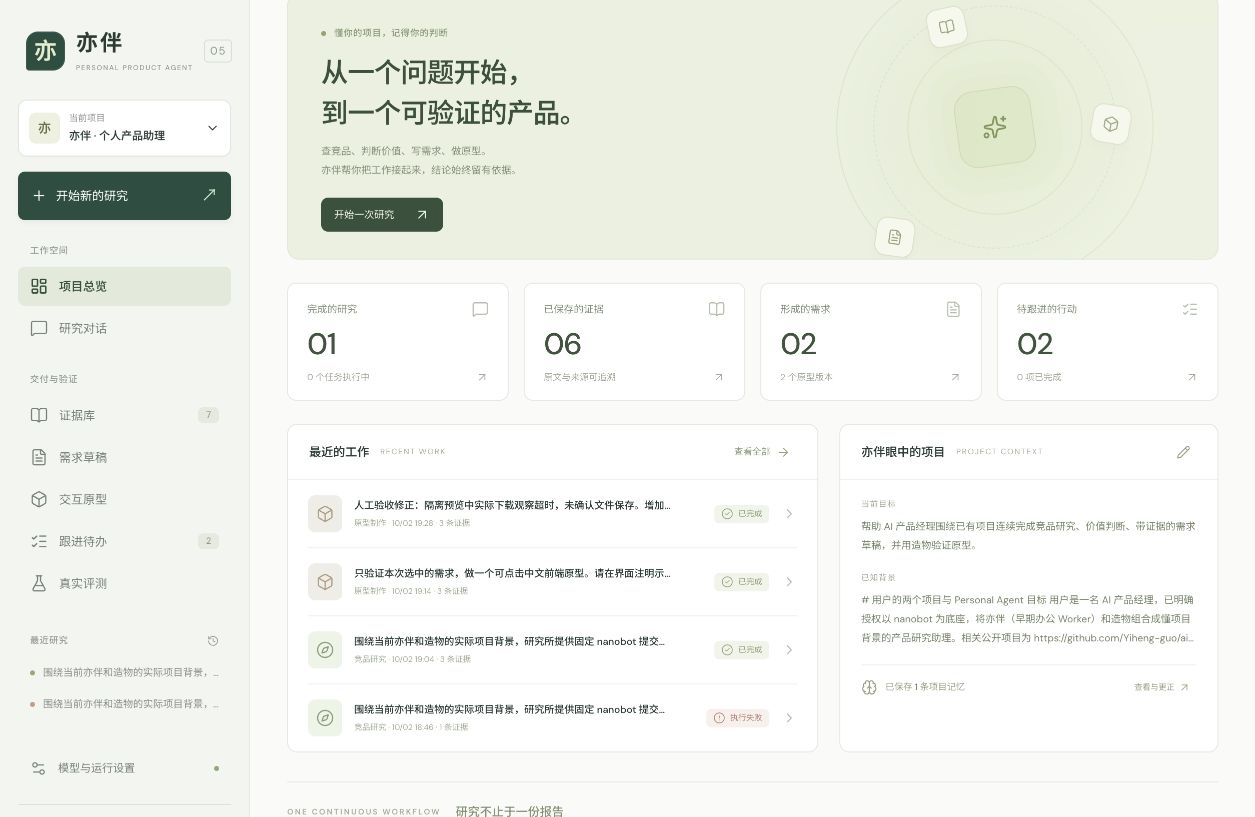The image size is (1255, 817).
Task: Open 研究对话 in sidebar
Action: coord(124,328)
